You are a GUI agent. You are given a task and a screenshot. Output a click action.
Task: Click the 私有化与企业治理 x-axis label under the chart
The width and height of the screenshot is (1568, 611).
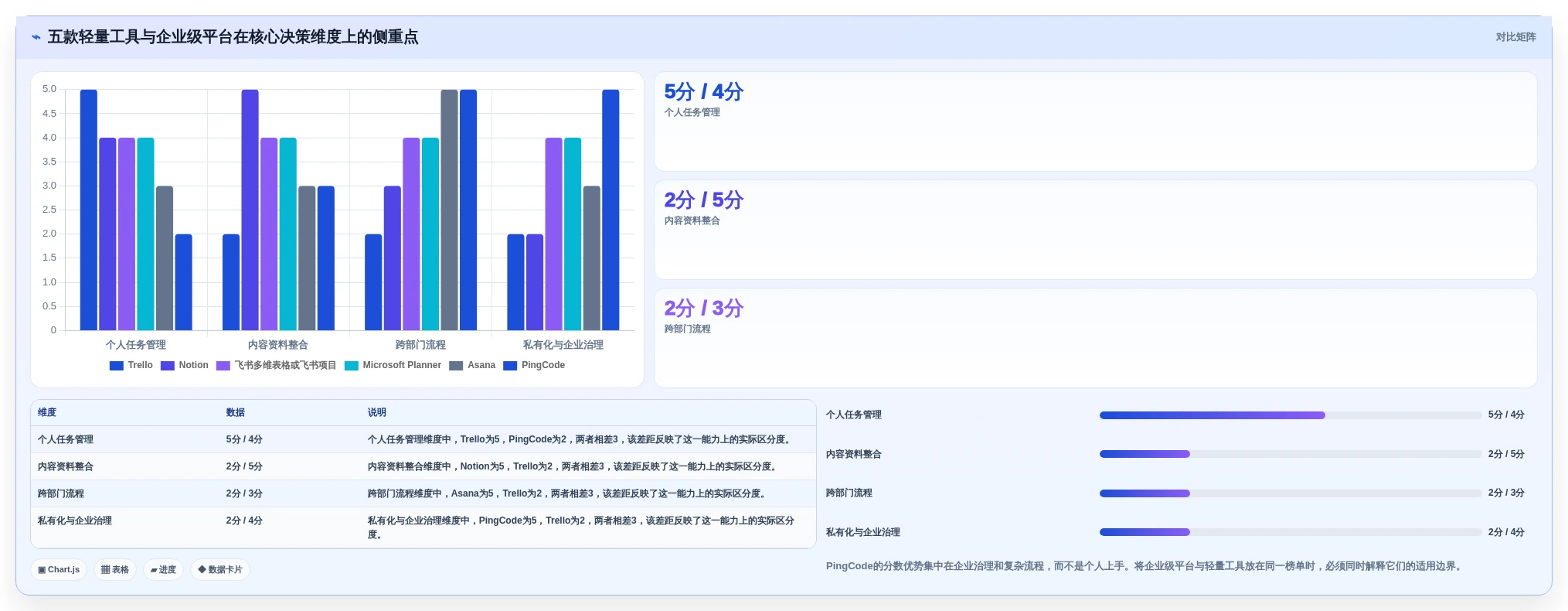pos(563,345)
